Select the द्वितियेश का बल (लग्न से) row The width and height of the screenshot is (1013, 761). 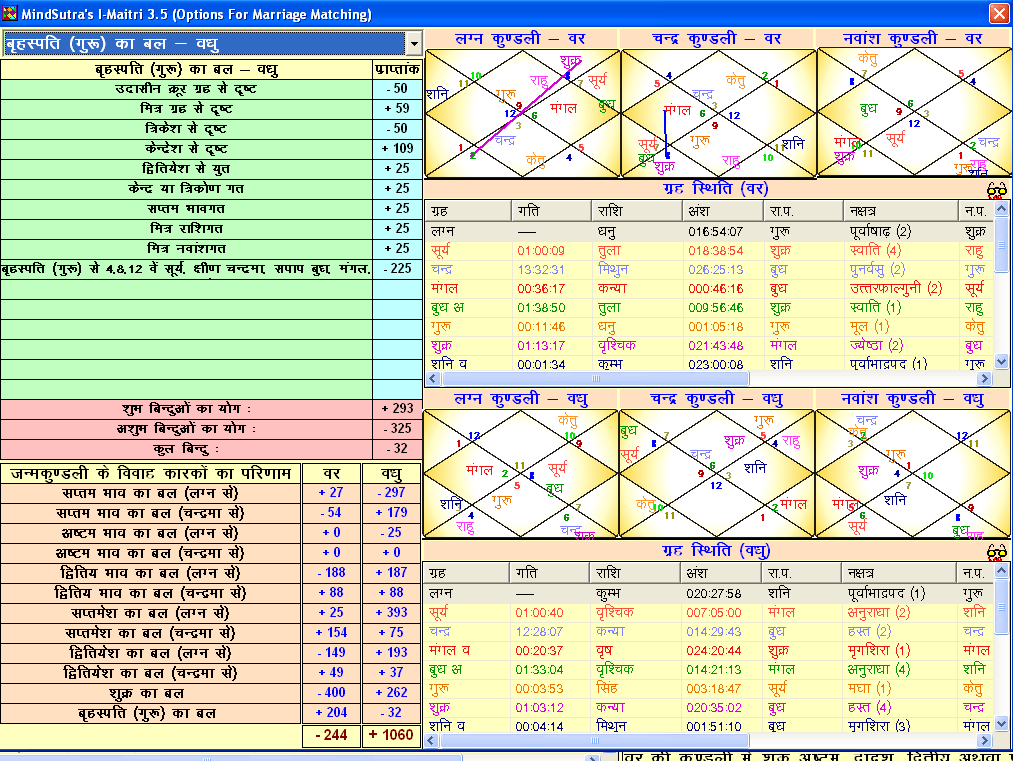click(211, 654)
